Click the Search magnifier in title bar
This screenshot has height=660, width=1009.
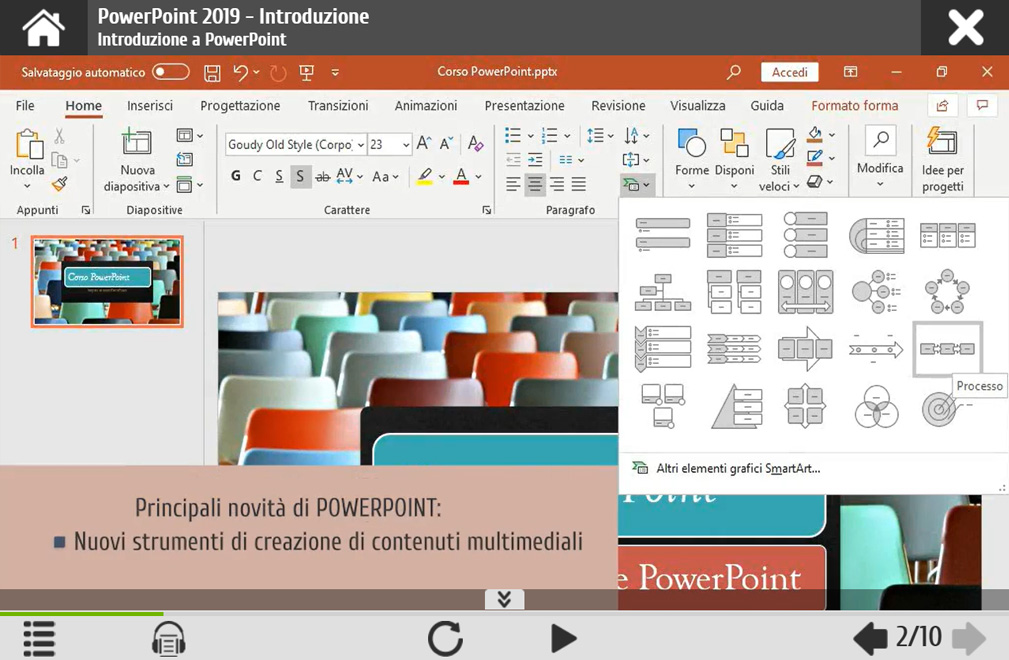[x=734, y=72]
